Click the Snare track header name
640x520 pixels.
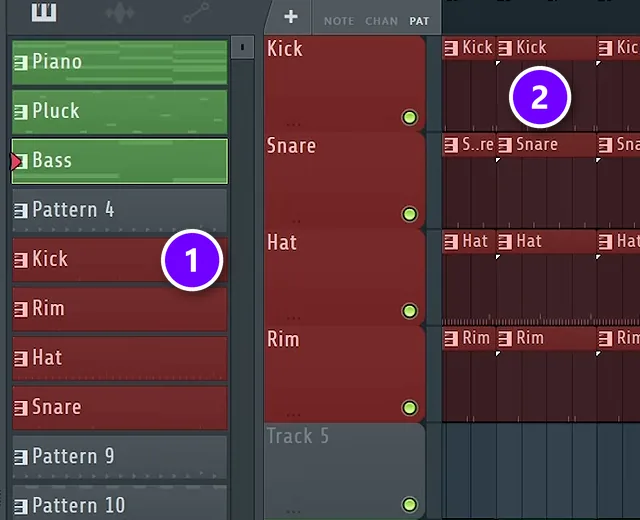pos(291,146)
